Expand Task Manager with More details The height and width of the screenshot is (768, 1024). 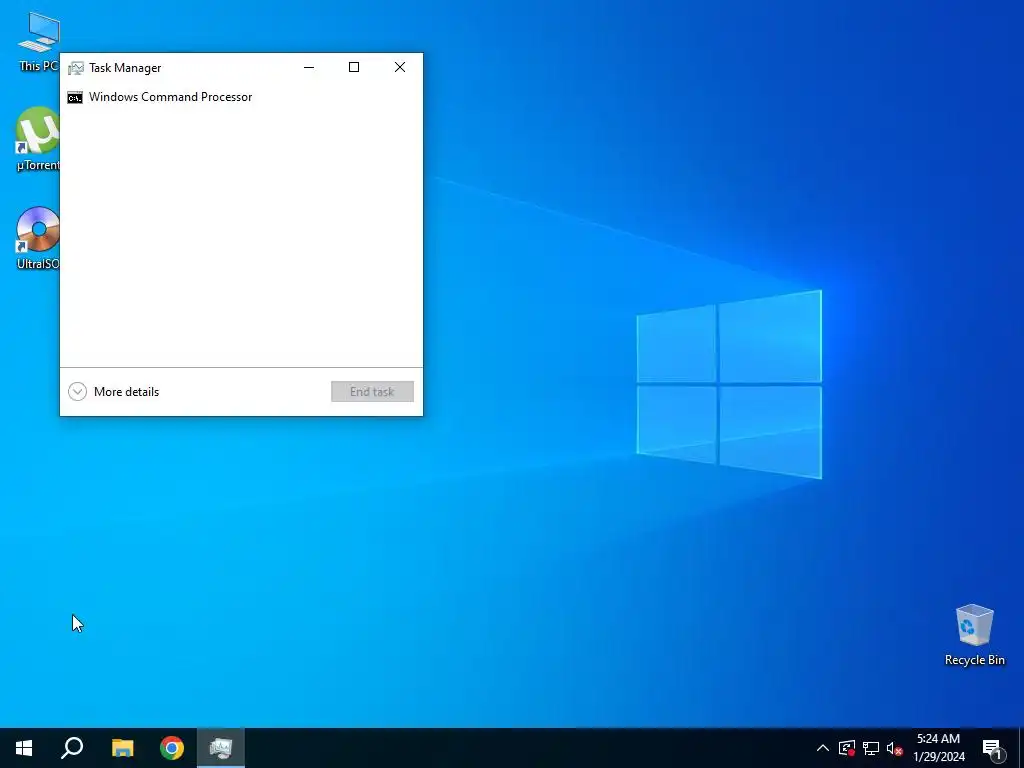[114, 392]
